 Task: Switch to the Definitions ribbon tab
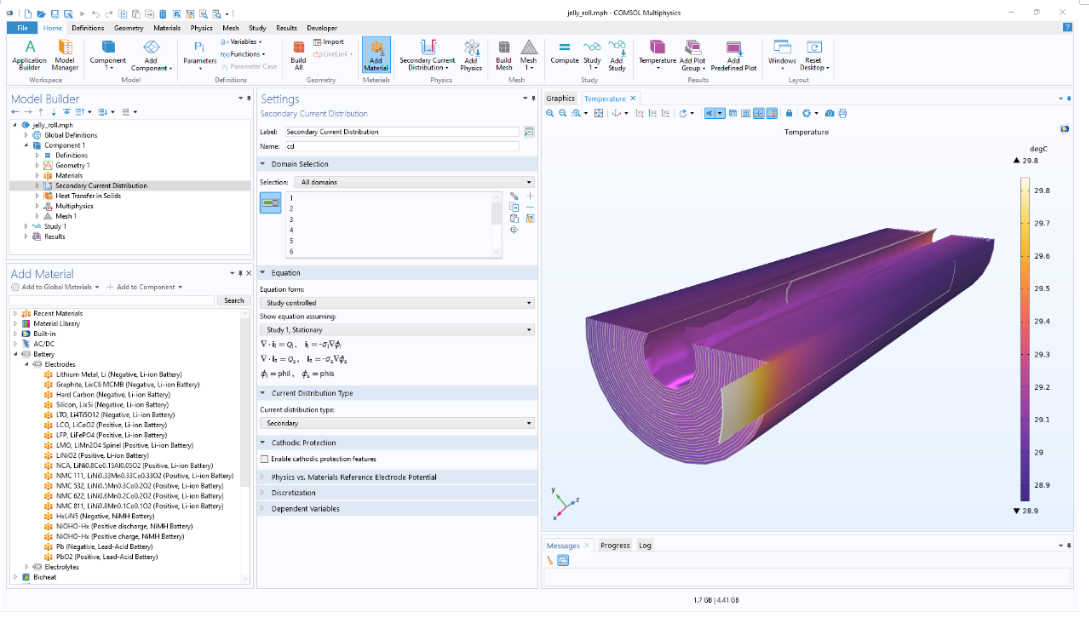[x=88, y=28]
